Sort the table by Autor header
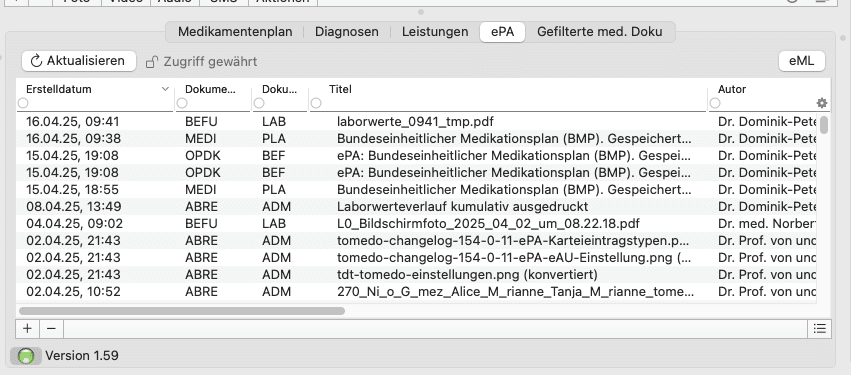Screen dimensions: 851x375 click(x=732, y=89)
